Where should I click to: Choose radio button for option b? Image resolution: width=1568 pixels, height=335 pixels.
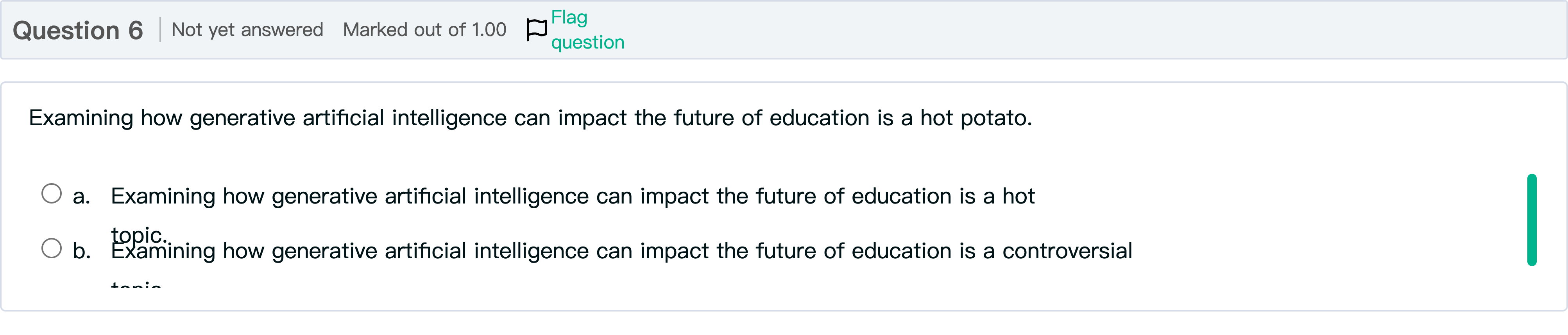click(x=52, y=249)
